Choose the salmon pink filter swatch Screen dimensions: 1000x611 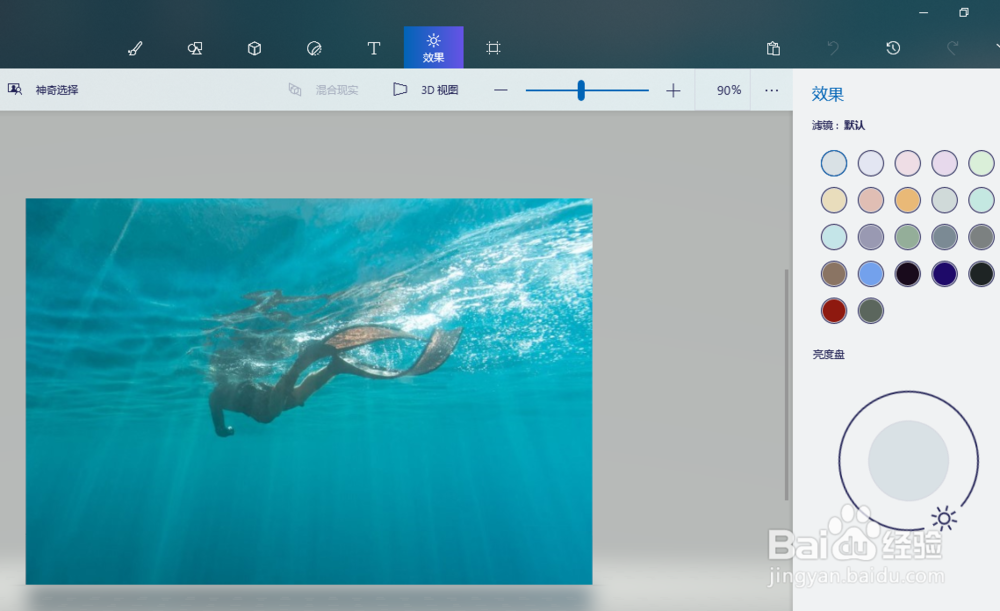[x=871, y=200]
